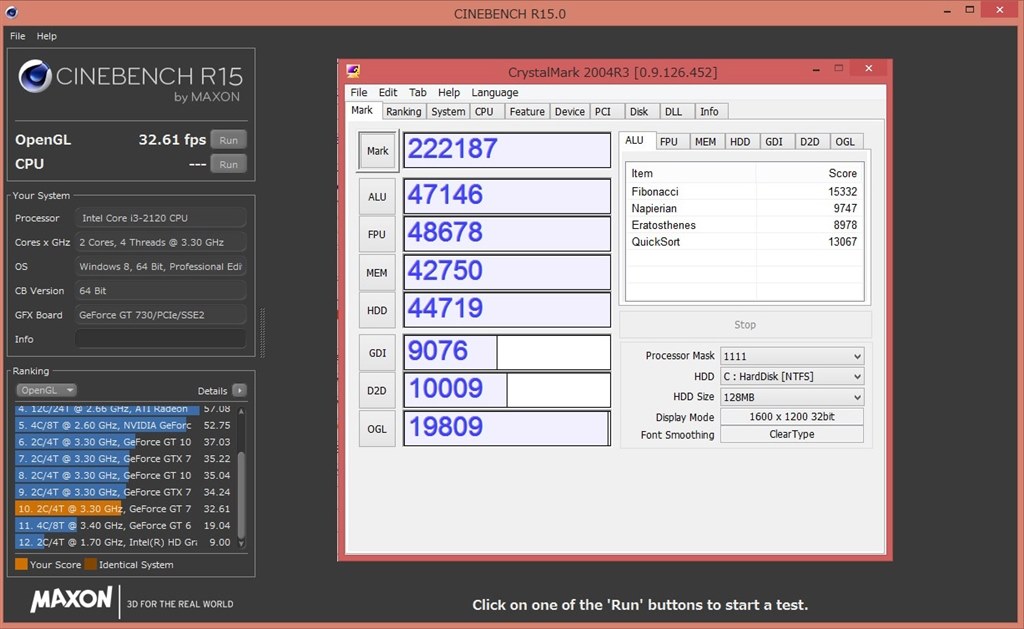1024x629 pixels.
Task: Expand the HDD drive dropdown
Action: [792, 376]
